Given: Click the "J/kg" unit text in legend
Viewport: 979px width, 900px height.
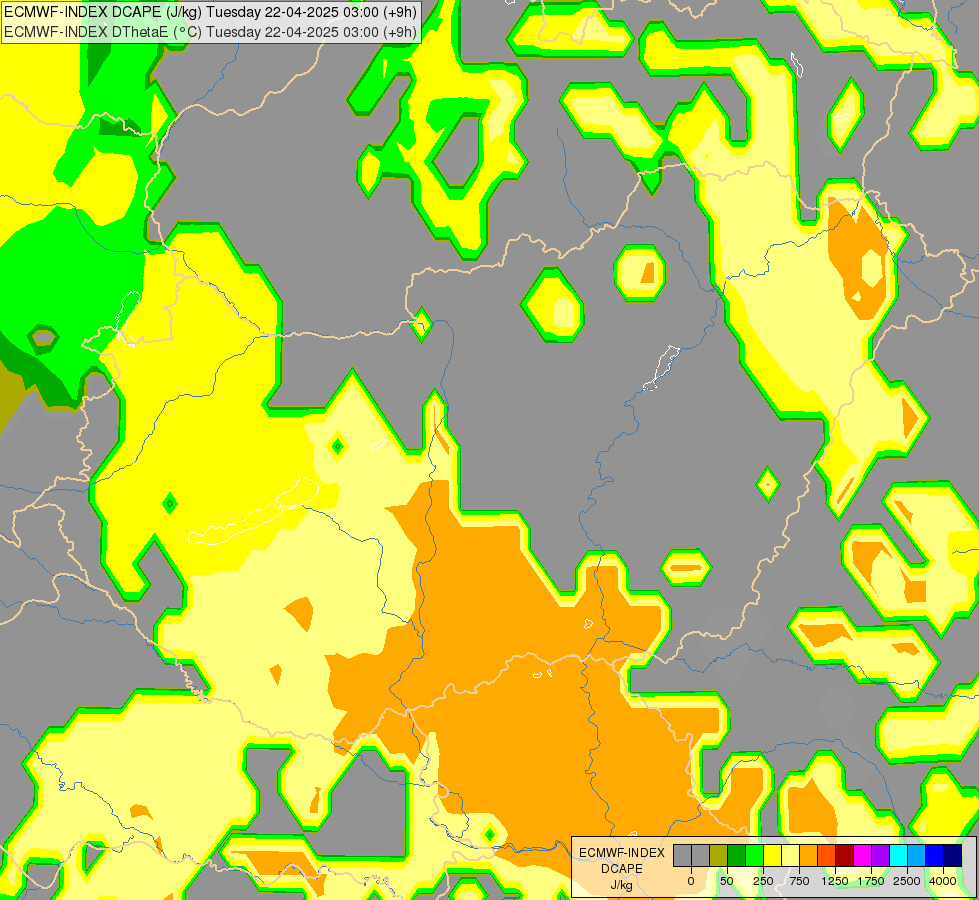Looking at the screenshot, I should 622,885.
